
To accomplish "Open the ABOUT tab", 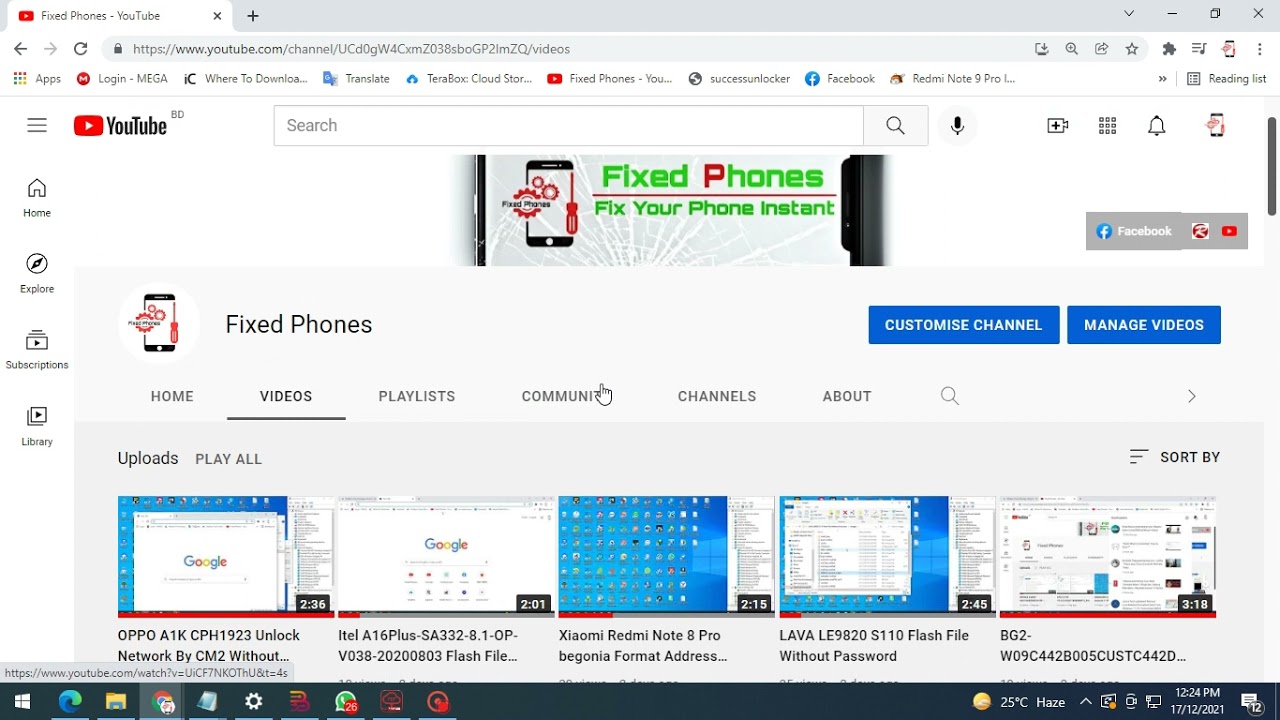I will click(847, 396).
